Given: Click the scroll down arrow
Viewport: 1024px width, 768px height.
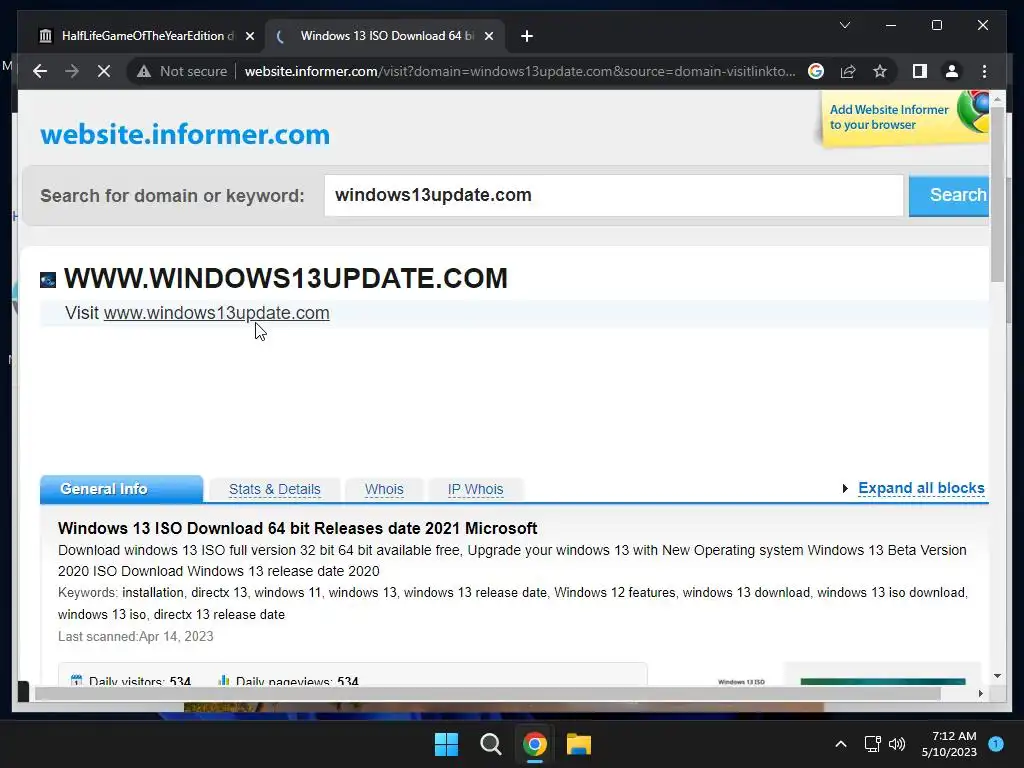Looking at the screenshot, I should 997,676.
